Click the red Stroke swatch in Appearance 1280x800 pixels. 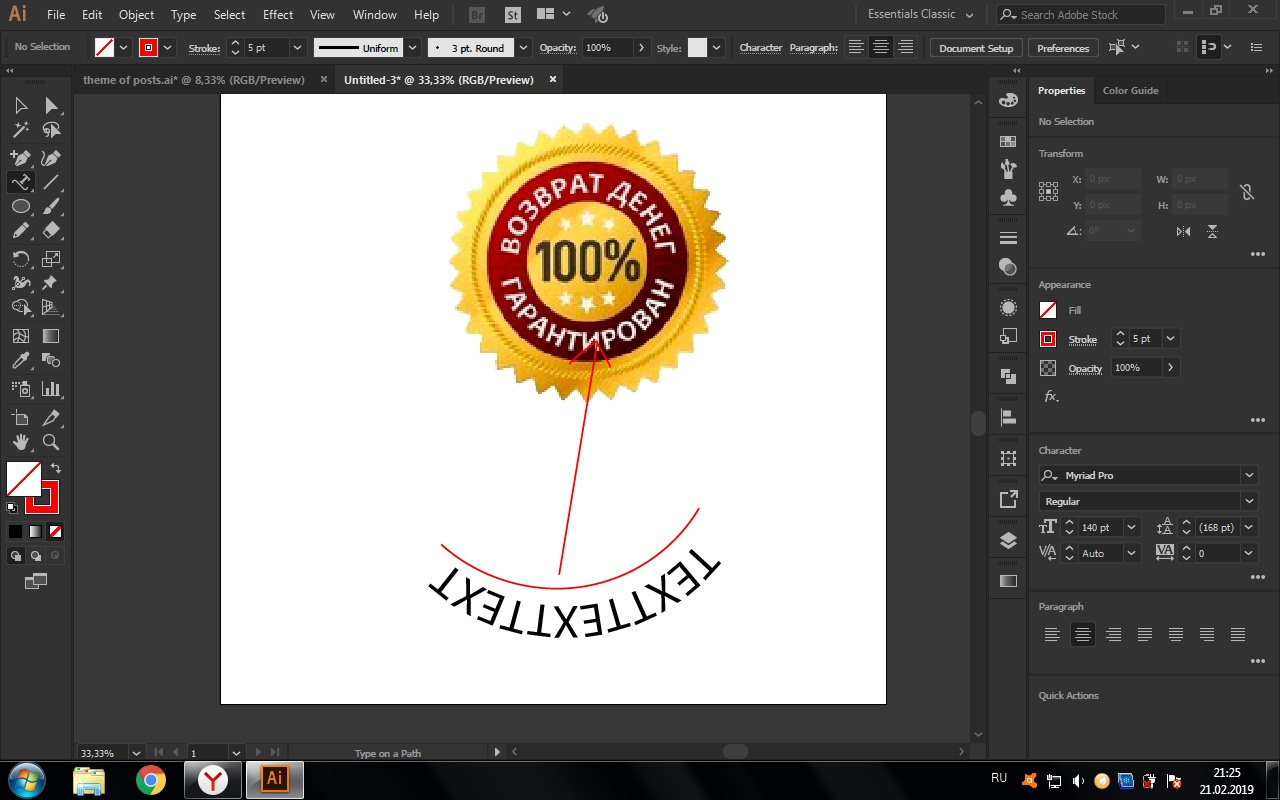[x=1048, y=339]
